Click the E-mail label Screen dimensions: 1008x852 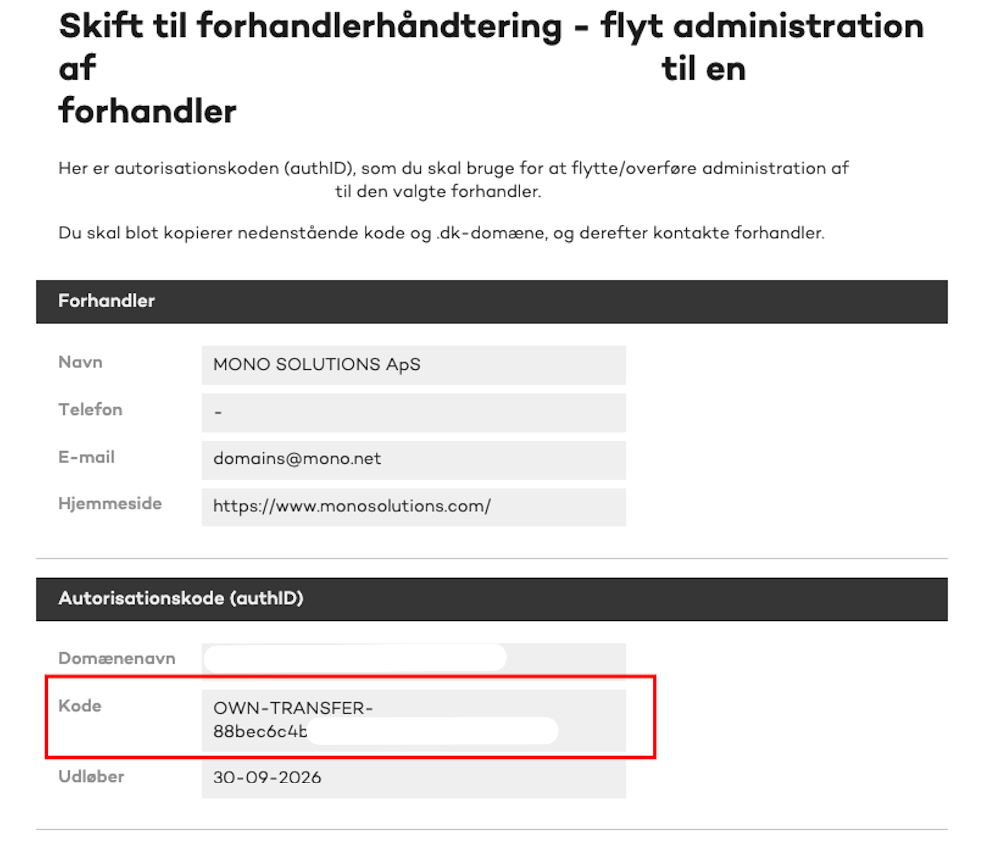87,457
